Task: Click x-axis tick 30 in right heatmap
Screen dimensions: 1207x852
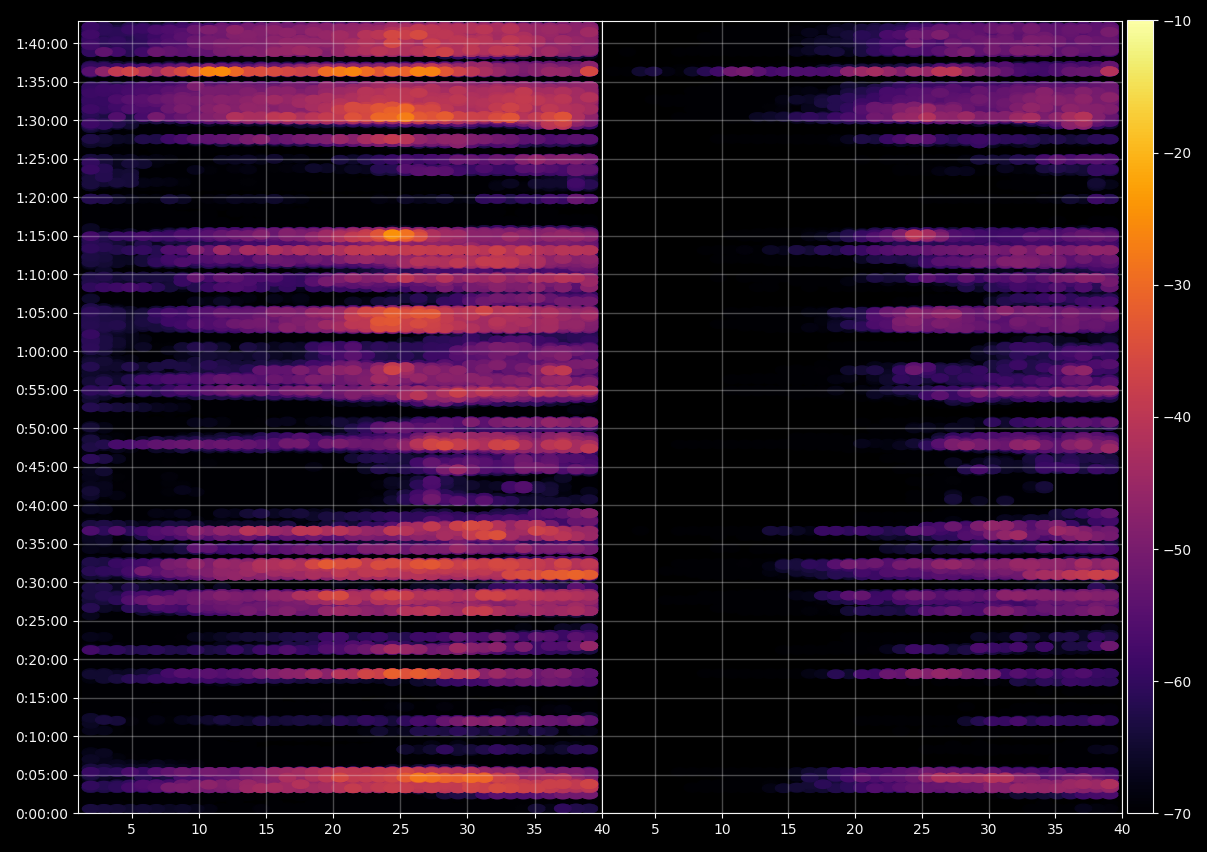Action: (x=989, y=830)
